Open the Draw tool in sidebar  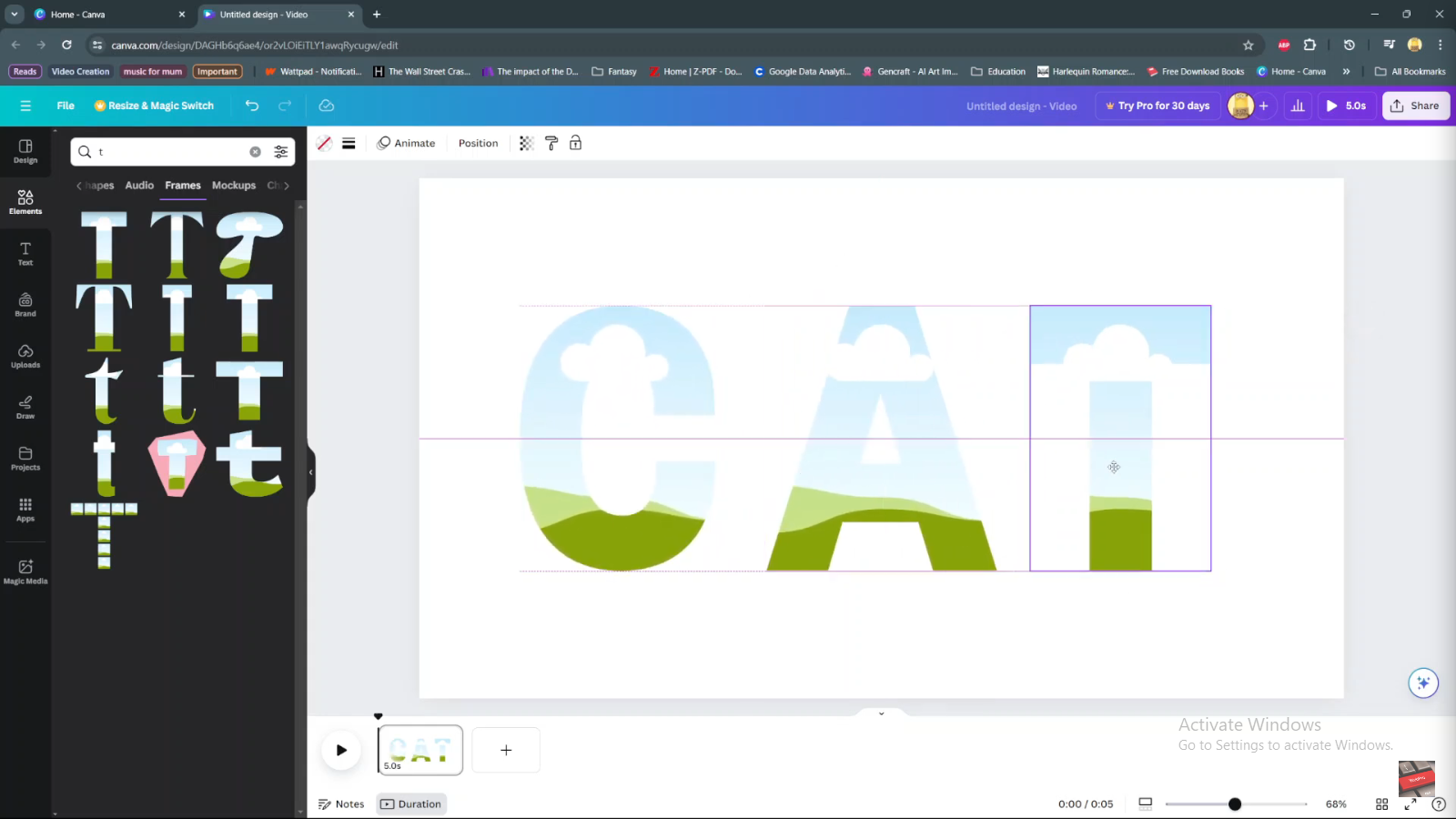pyautogui.click(x=25, y=407)
